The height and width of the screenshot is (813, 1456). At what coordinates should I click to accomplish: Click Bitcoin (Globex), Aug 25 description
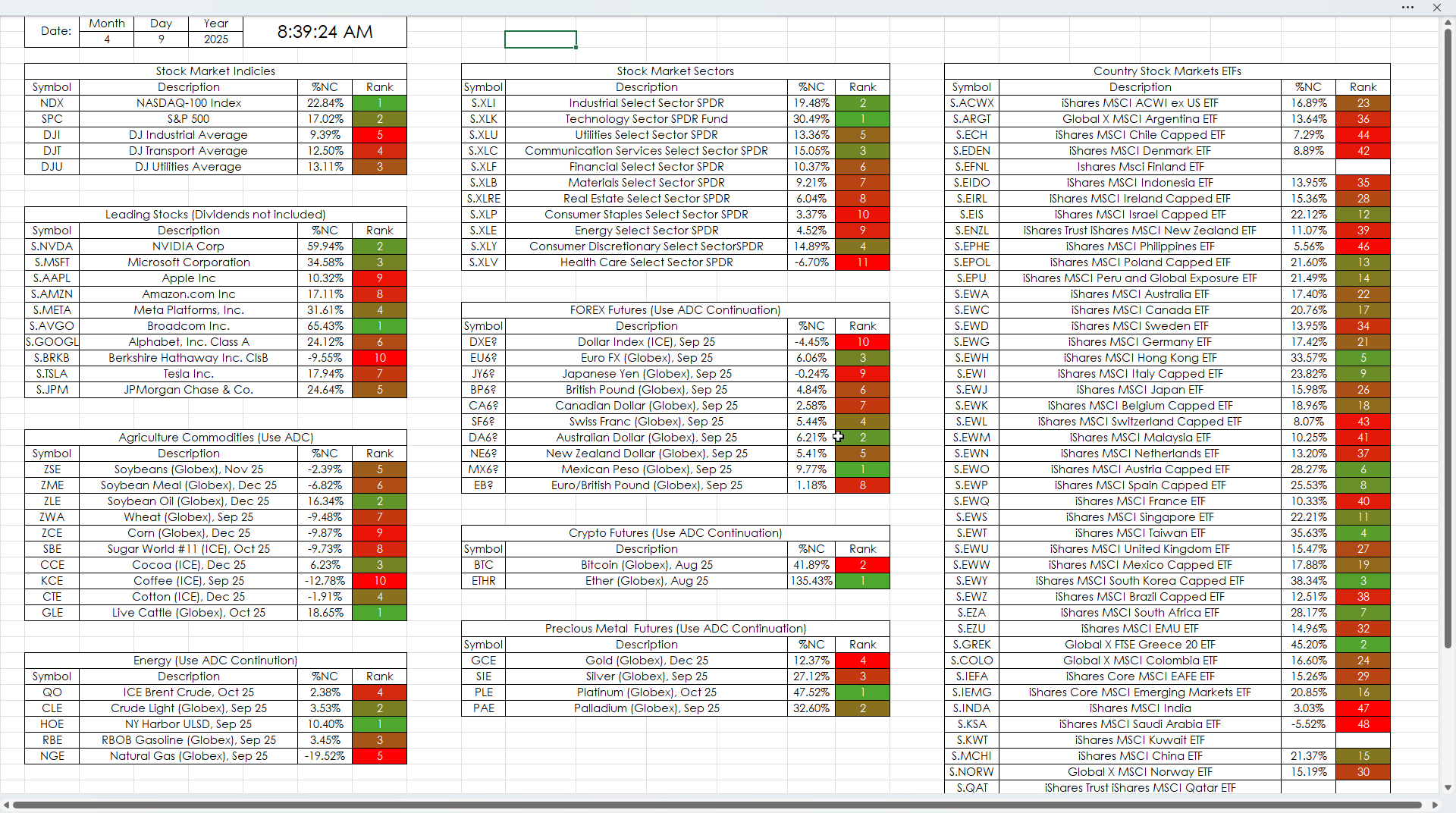647,565
